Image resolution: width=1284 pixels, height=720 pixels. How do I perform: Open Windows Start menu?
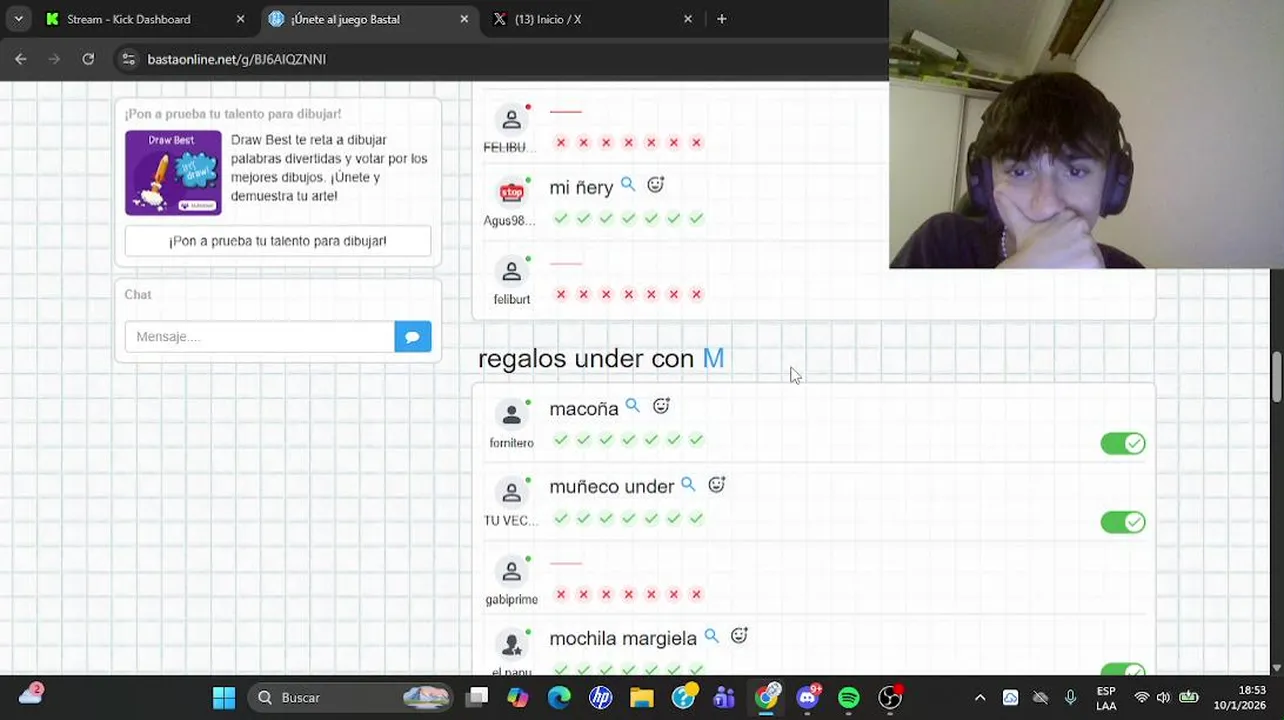click(224, 698)
